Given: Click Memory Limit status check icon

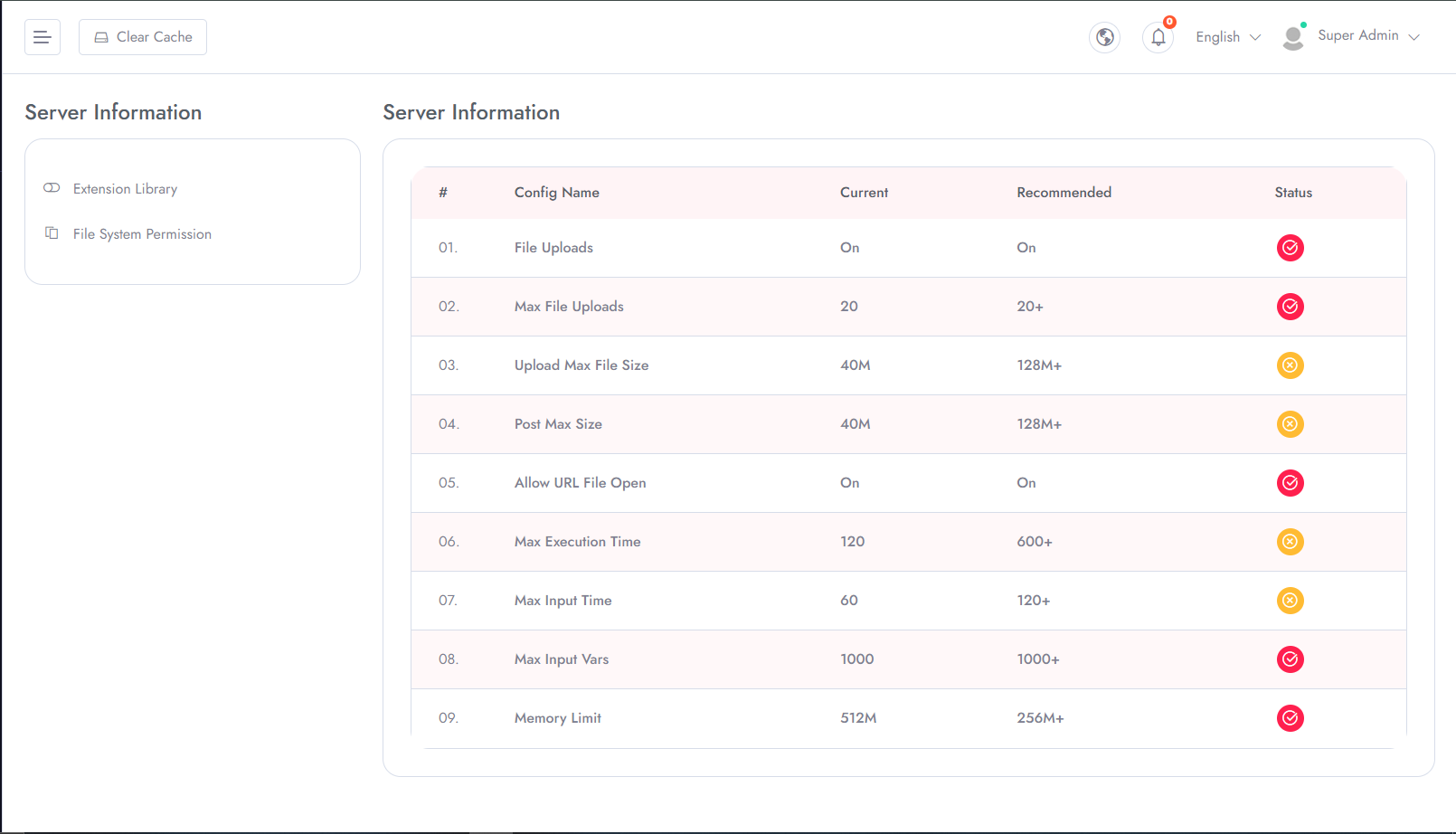Looking at the screenshot, I should pyautogui.click(x=1290, y=718).
